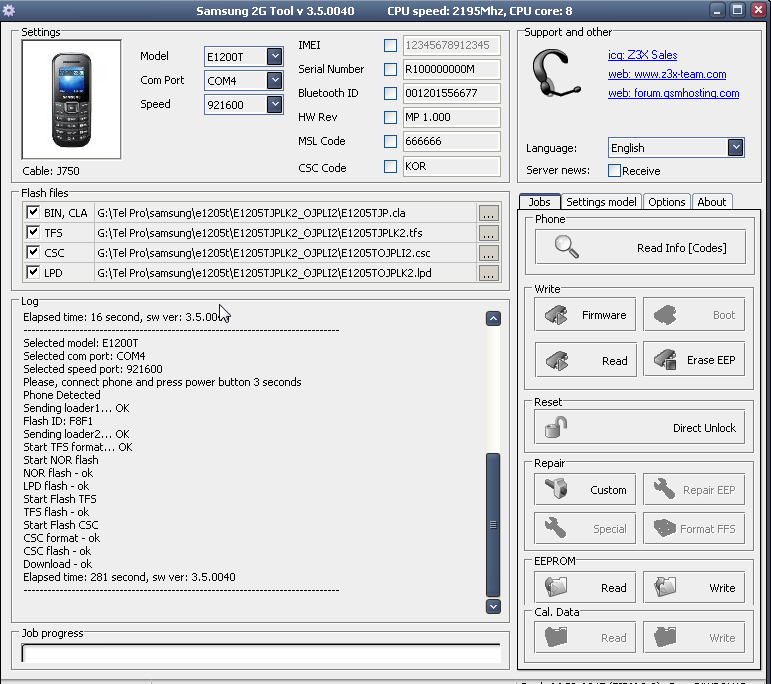Image resolution: width=771 pixels, height=684 pixels.
Task: Click the log scroll down arrow
Action: (x=493, y=606)
